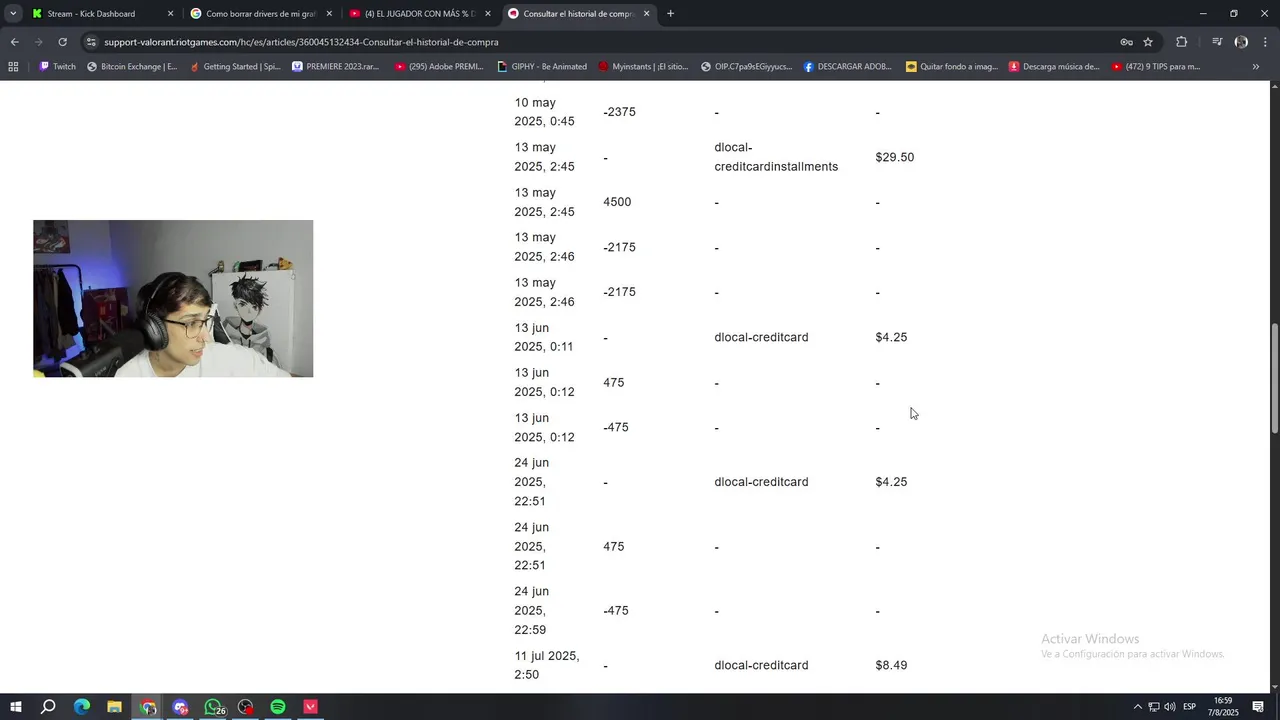Open the OIP.C7pa9sEGiyyucs bookmark
The height and width of the screenshot is (720, 1280).
click(747, 67)
